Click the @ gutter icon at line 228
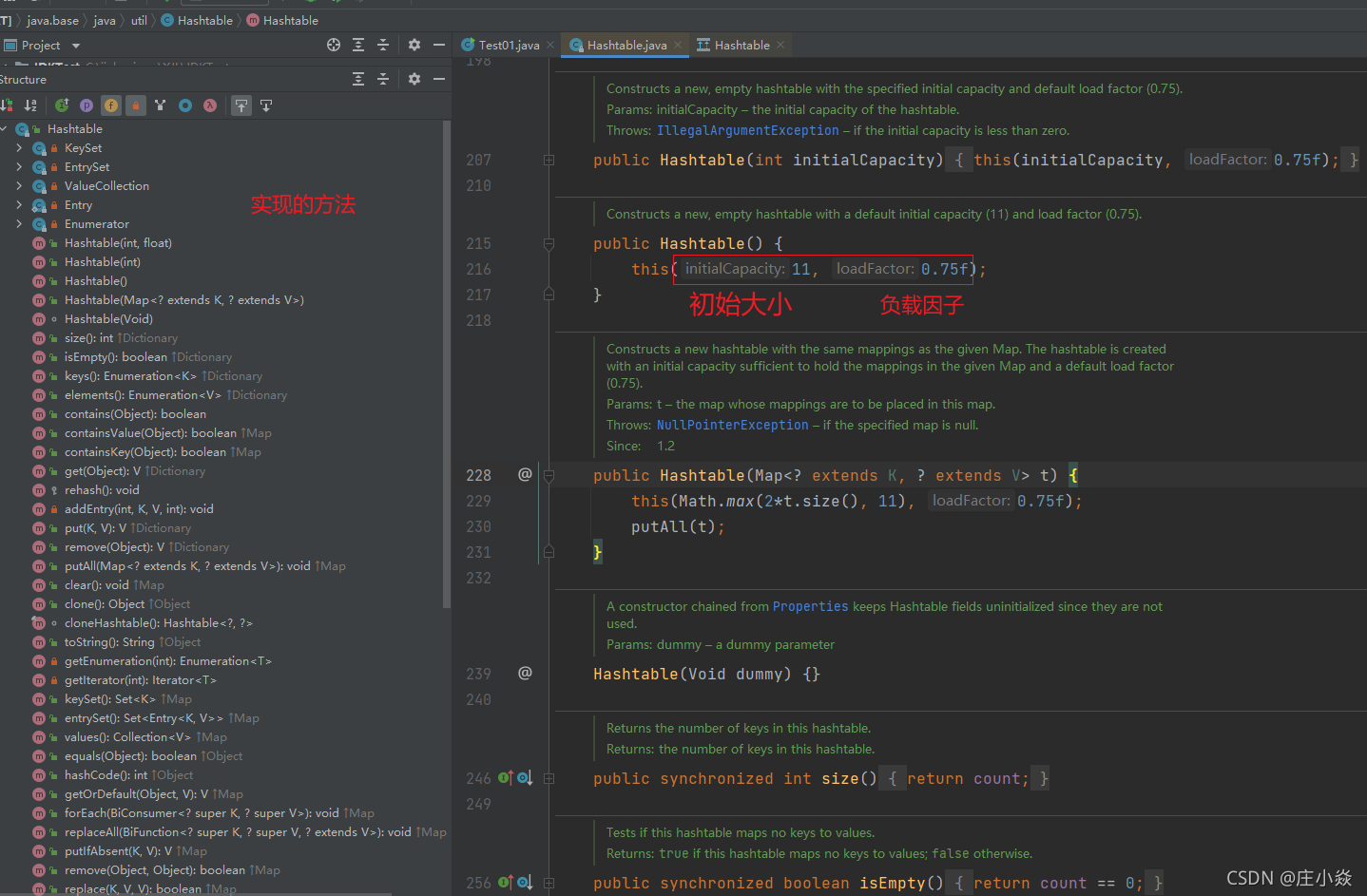The height and width of the screenshot is (896, 1367). 525,474
